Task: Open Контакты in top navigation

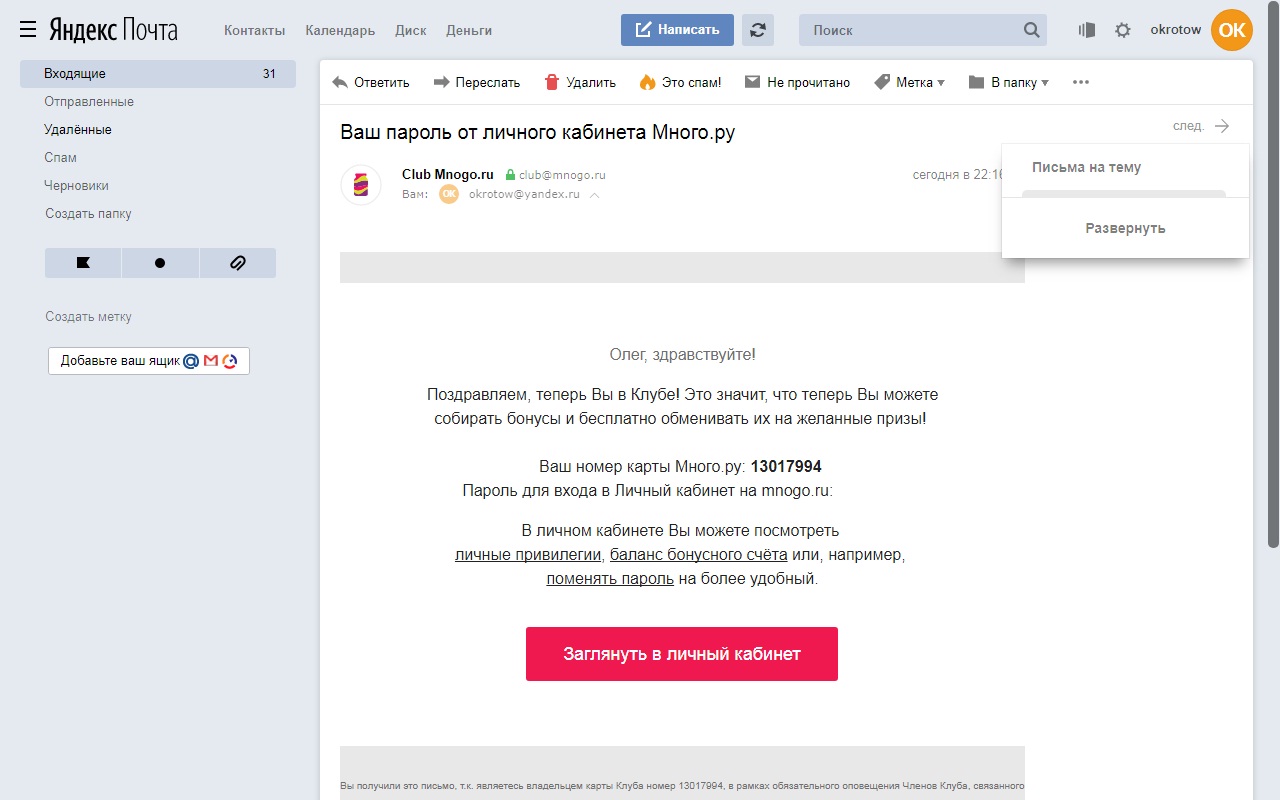Action: [254, 30]
